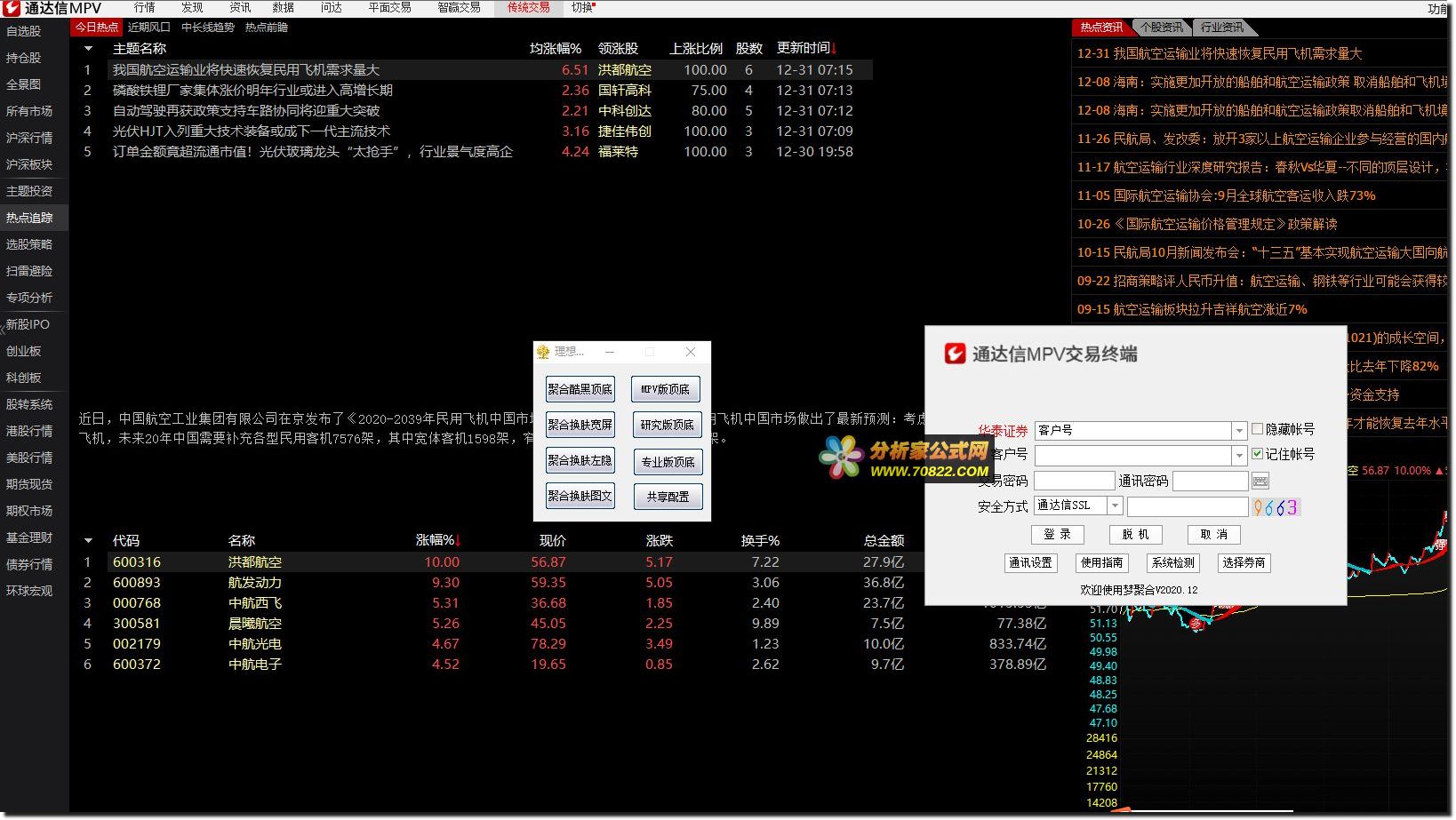Screen dimensions: 1456x820
Task: Open the 客户号 account type dropdown
Action: [1239, 431]
